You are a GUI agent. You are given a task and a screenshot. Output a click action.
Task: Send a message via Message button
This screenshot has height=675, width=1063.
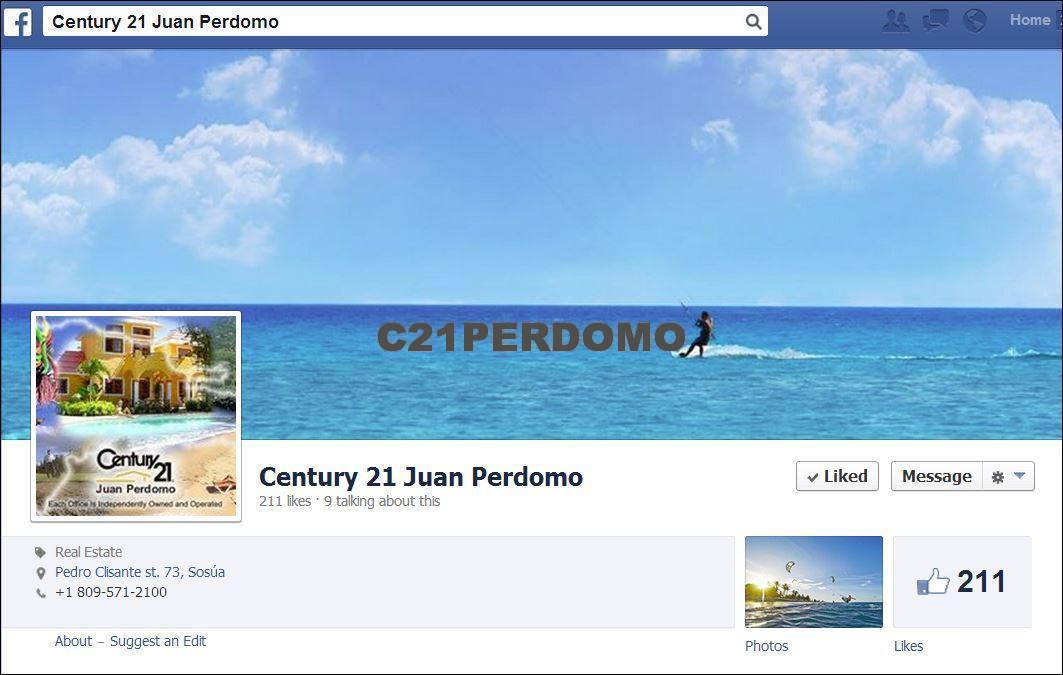click(x=937, y=476)
